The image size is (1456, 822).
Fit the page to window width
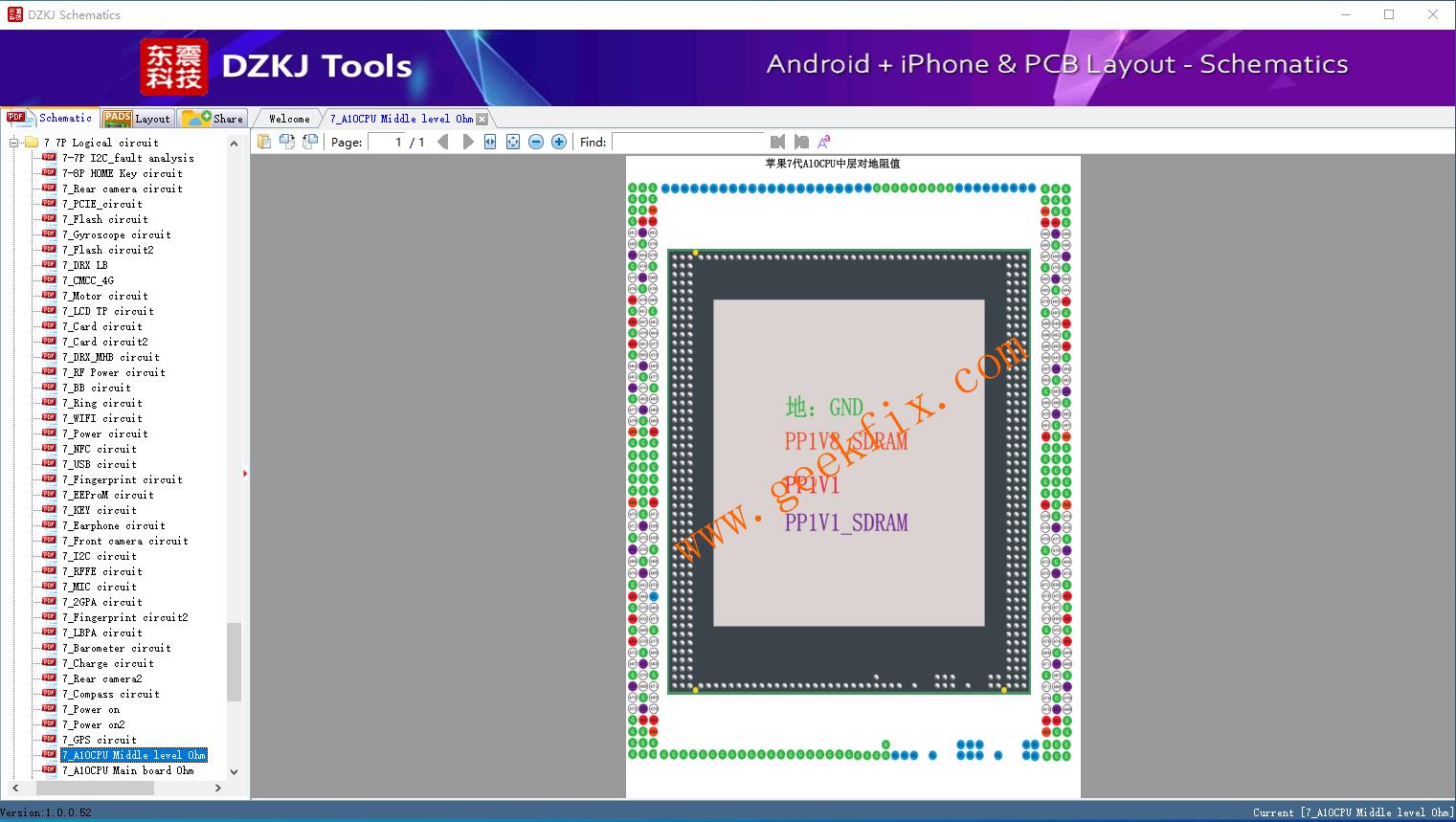click(490, 142)
